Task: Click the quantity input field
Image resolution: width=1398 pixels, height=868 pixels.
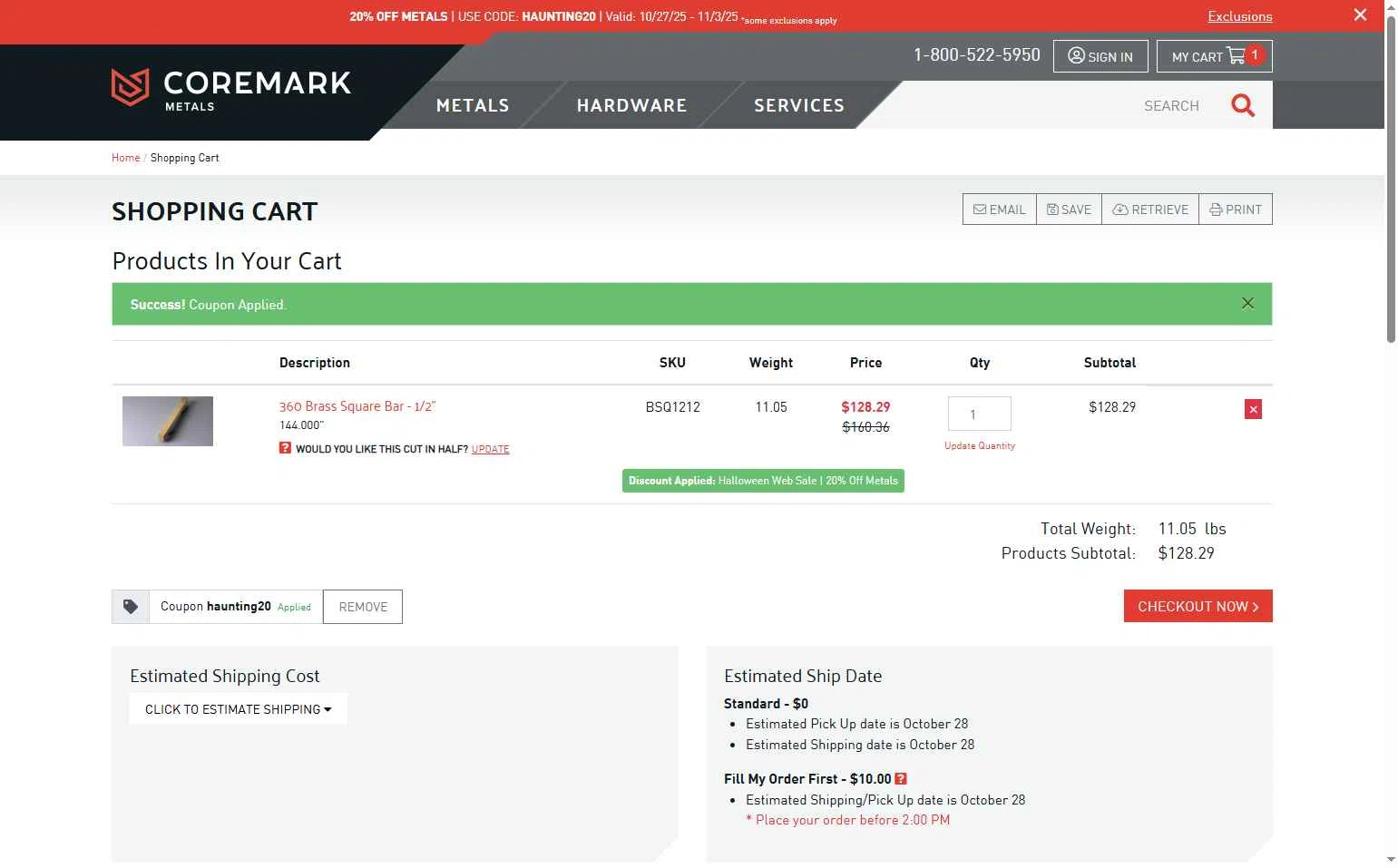Action: click(979, 414)
